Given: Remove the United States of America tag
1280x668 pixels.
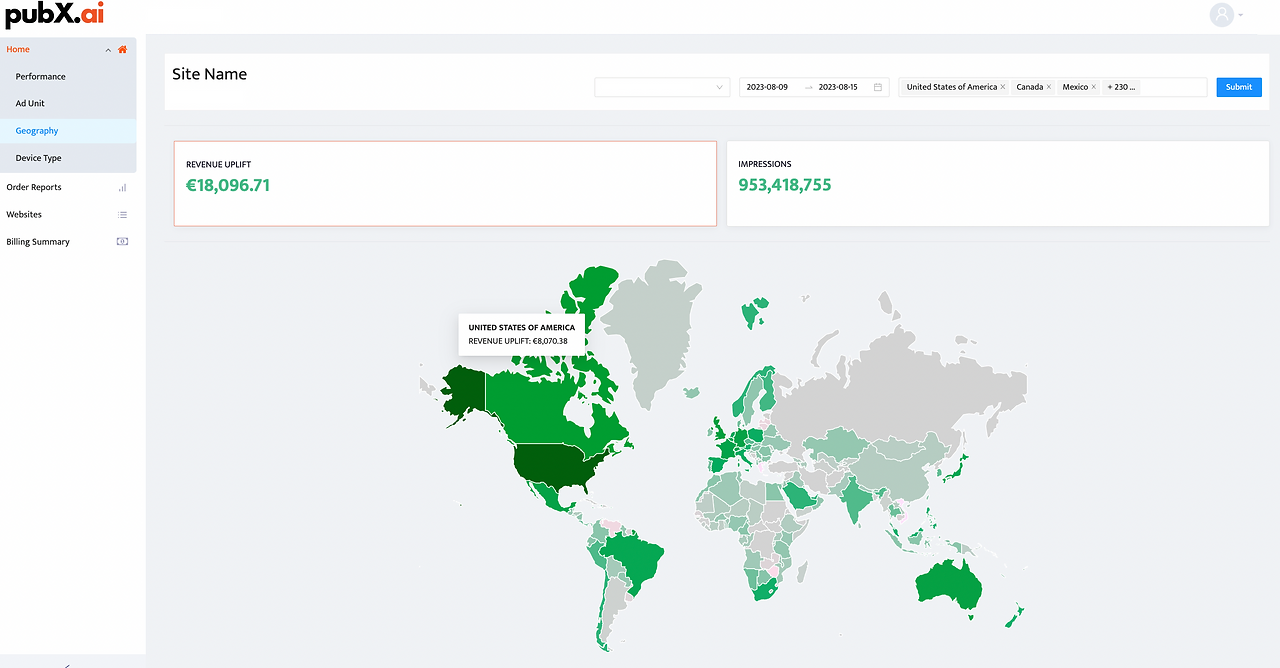Looking at the screenshot, I should coord(1003,87).
